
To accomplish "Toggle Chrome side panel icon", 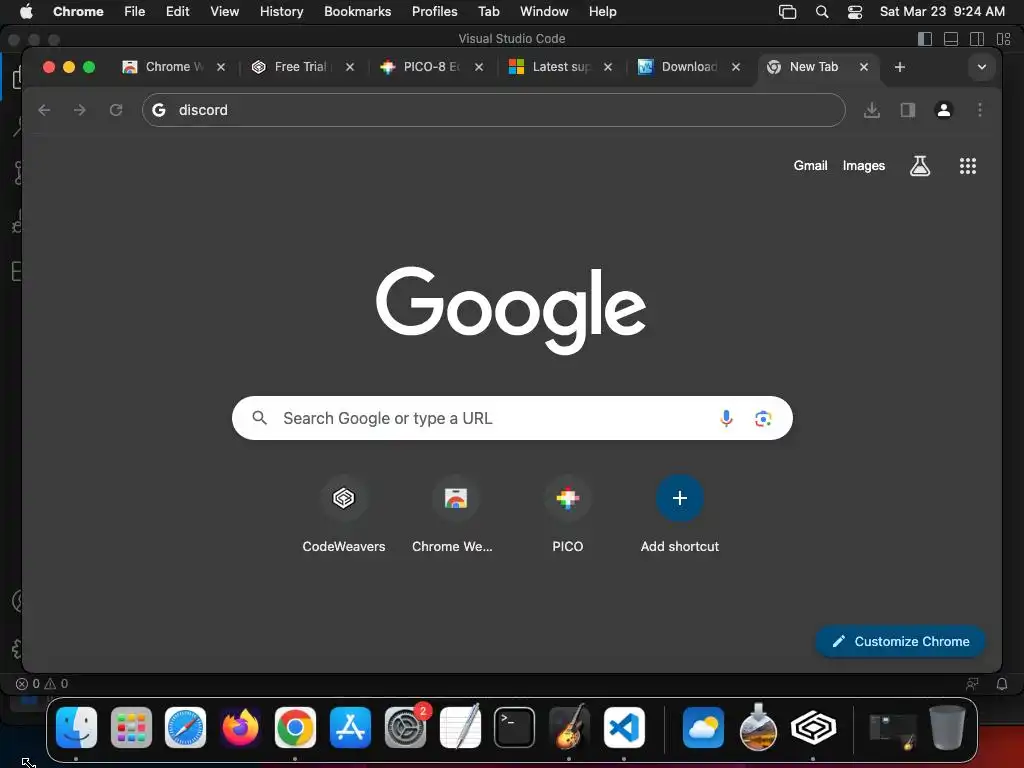I will point(908,110).
